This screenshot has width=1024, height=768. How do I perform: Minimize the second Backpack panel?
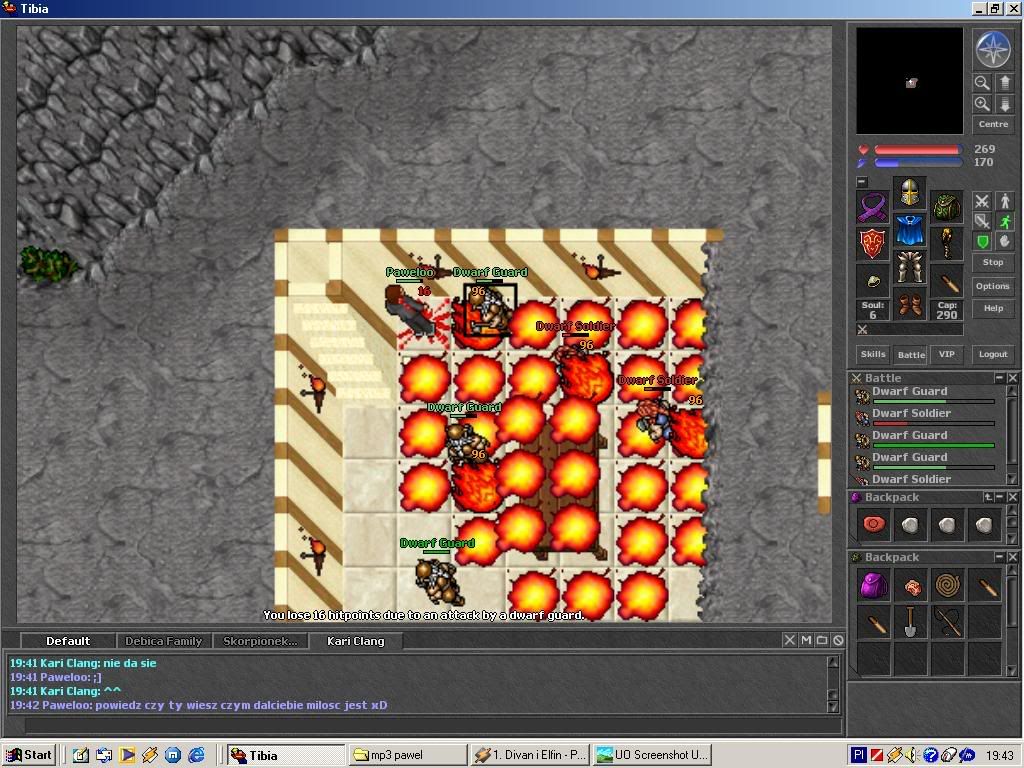pyautogui.click(x=999, y=557)
